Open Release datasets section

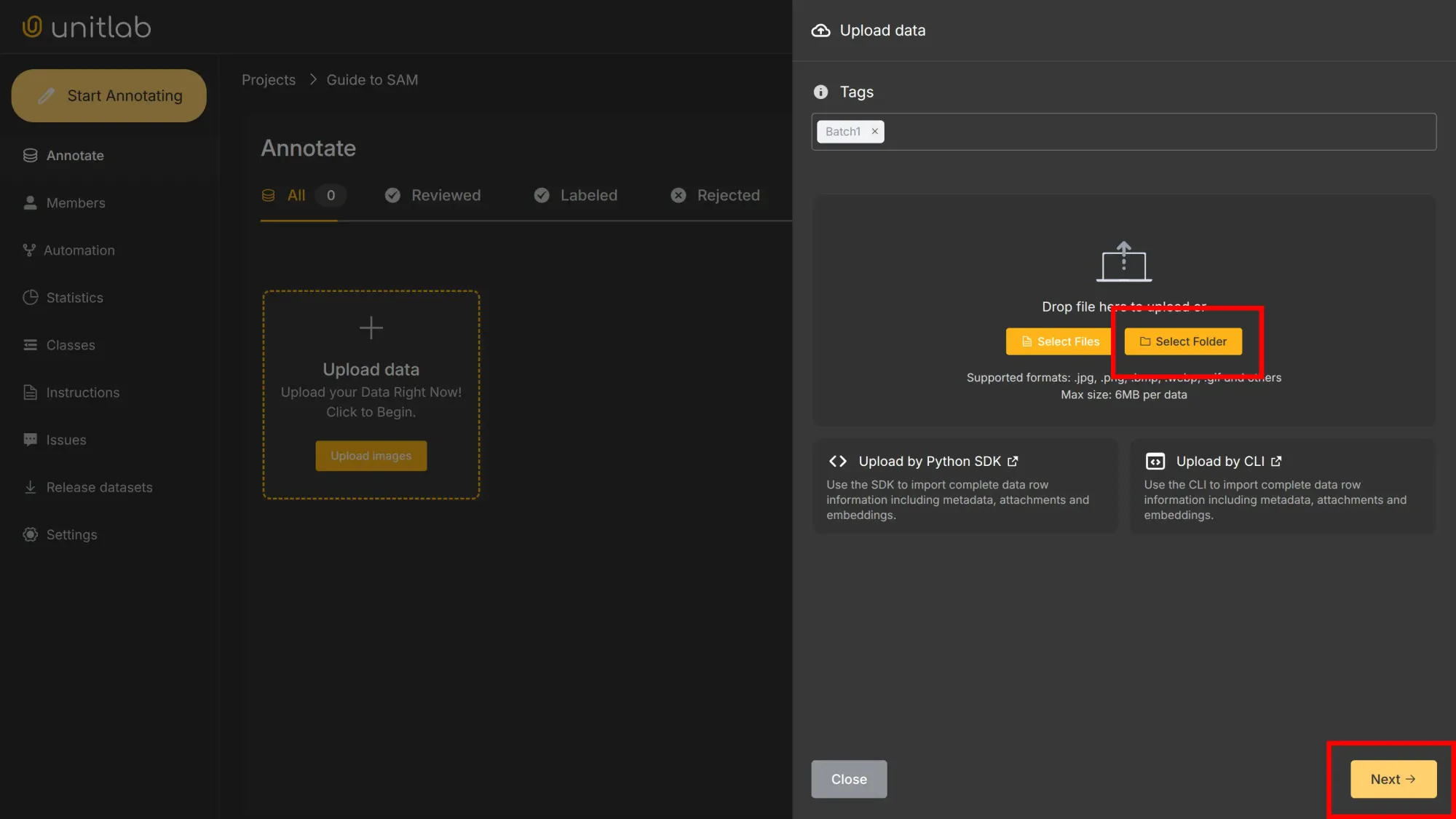(x=99, y=486)
